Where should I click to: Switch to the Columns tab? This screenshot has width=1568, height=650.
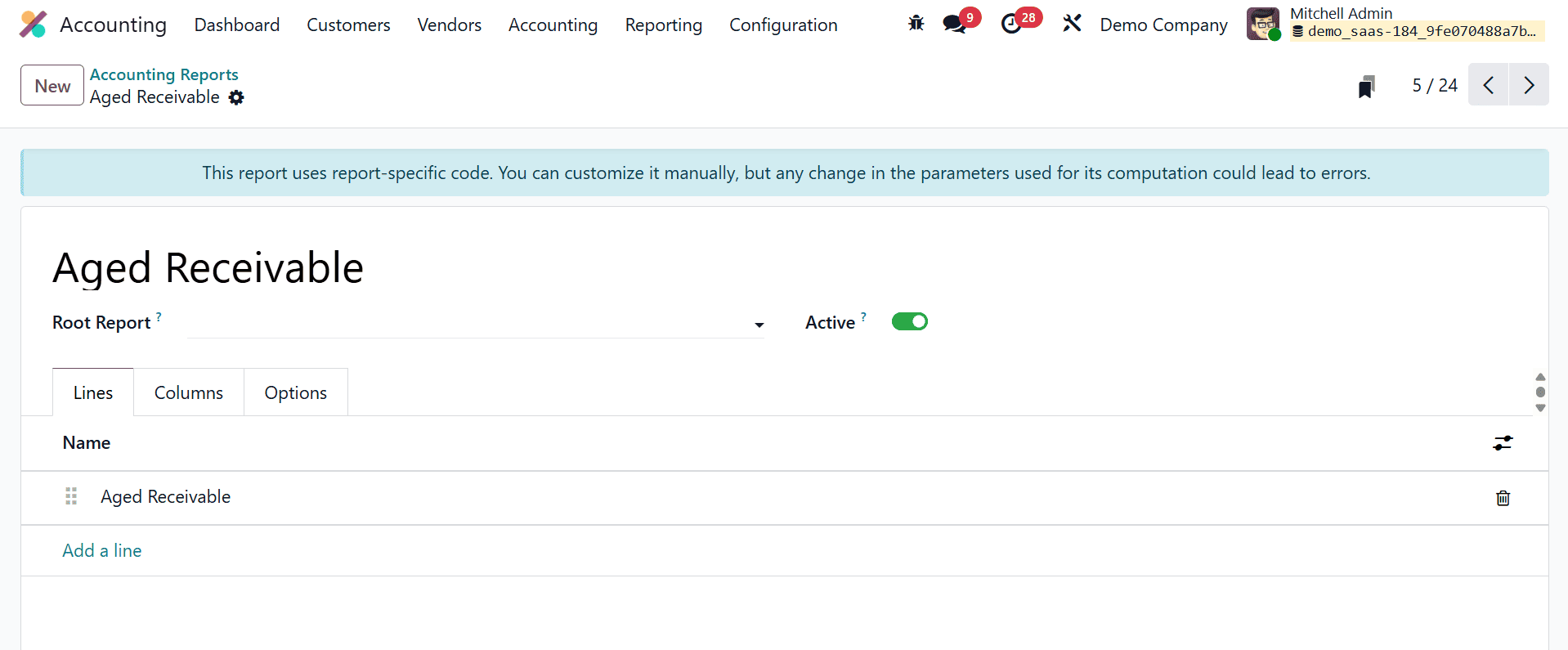(189, 392)
